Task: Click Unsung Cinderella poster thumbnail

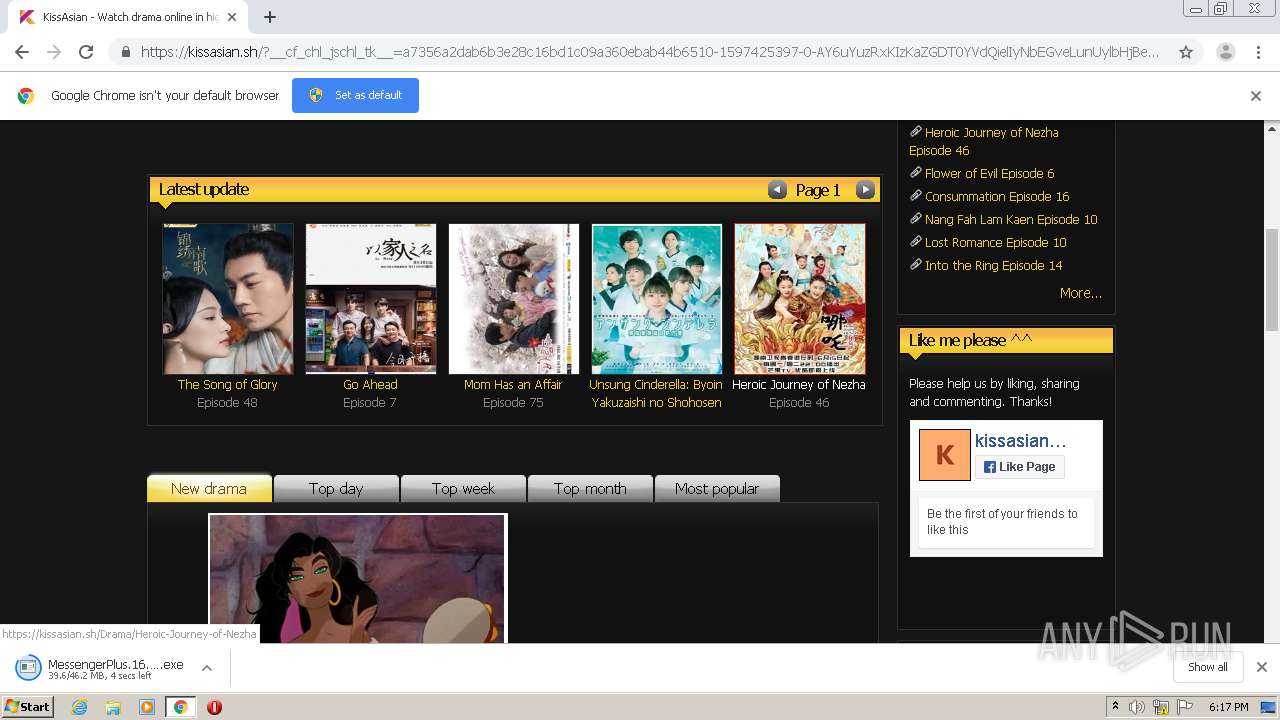Action: tap(657, 299)
